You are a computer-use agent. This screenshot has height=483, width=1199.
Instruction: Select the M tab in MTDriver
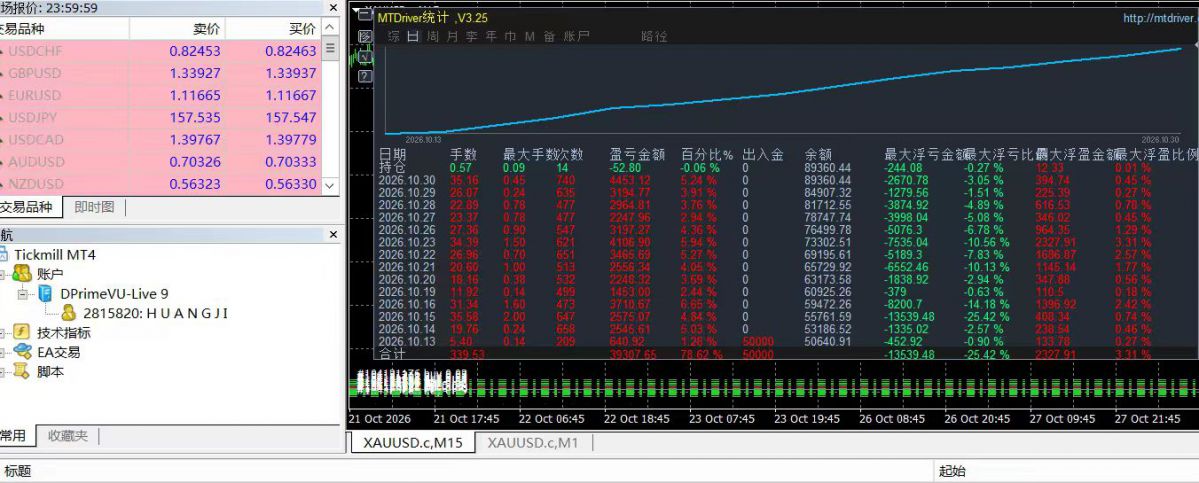coord(529,36)
